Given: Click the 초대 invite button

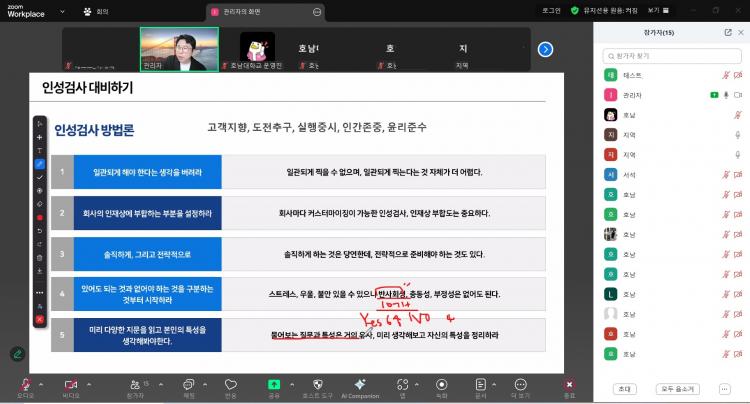Looking at the screenshot, I should pos(625,389).
